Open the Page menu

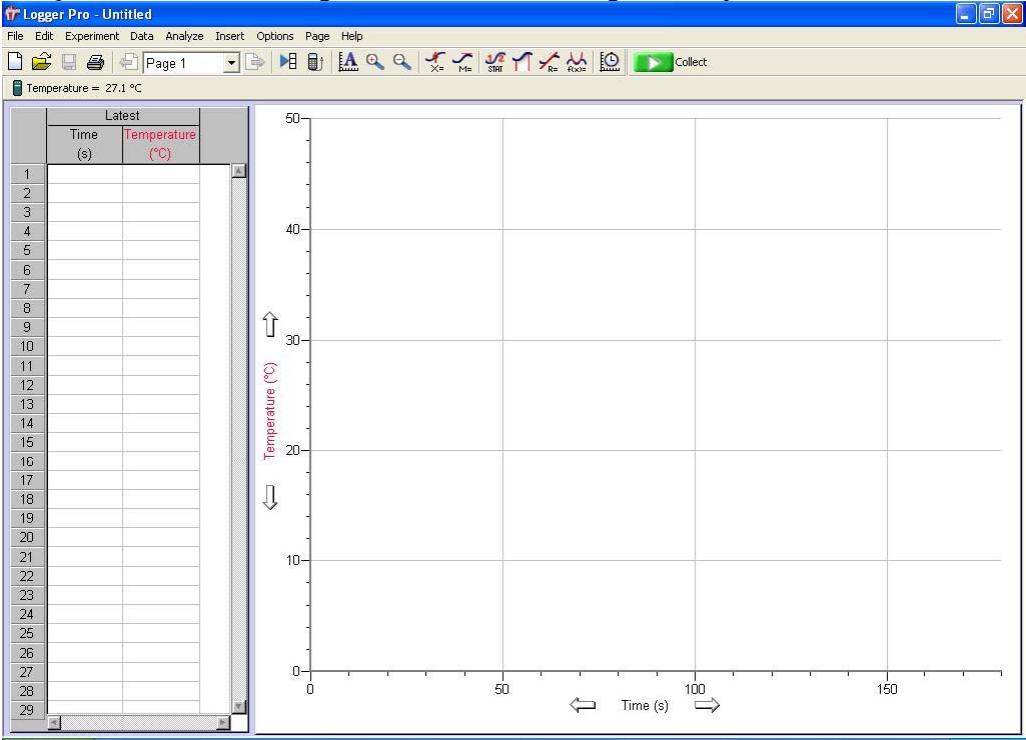click(x=317, y=36)
